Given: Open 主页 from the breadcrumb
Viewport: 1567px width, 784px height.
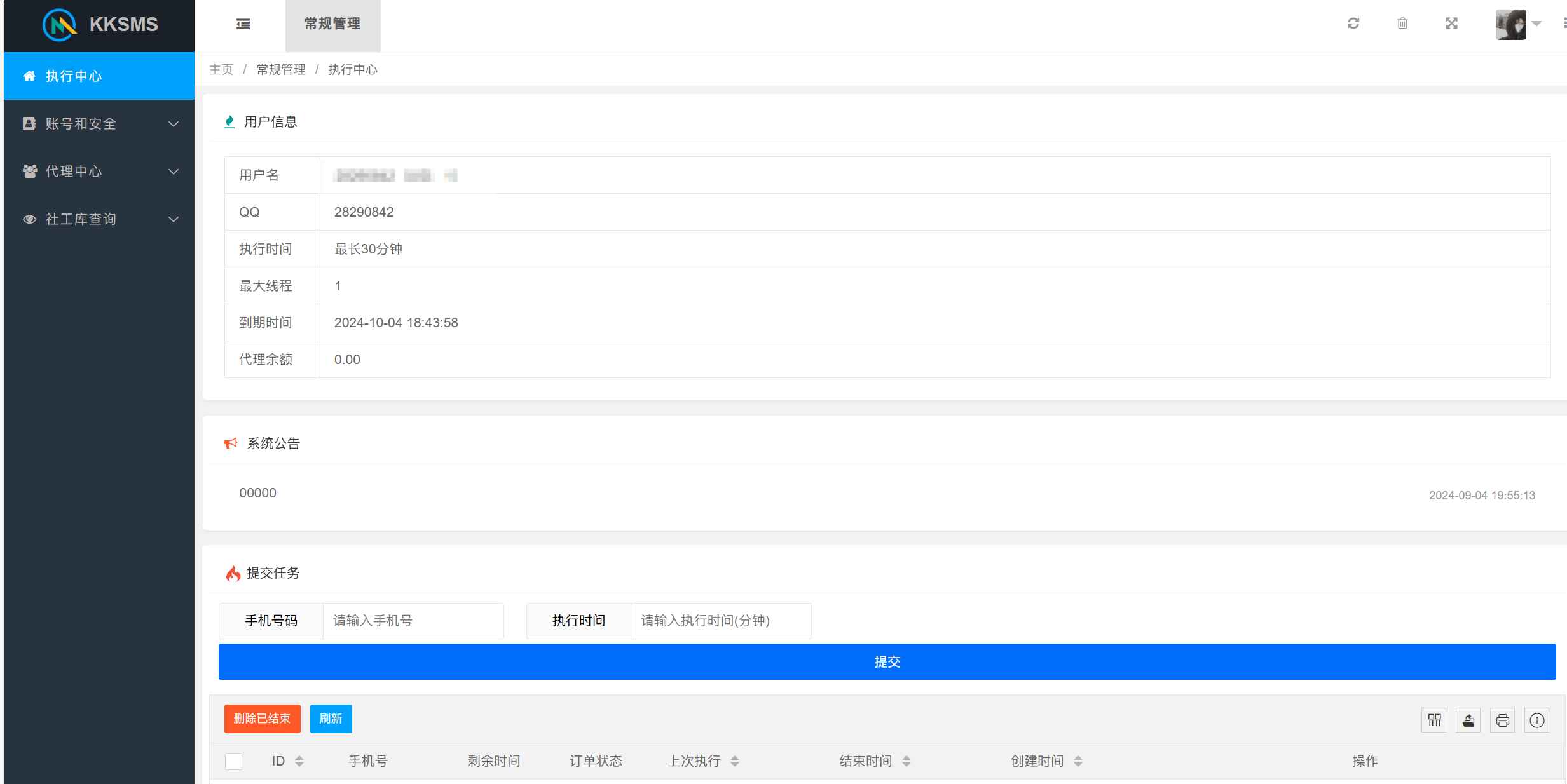Looking at the screenshot, I should (x=221, y=69).
